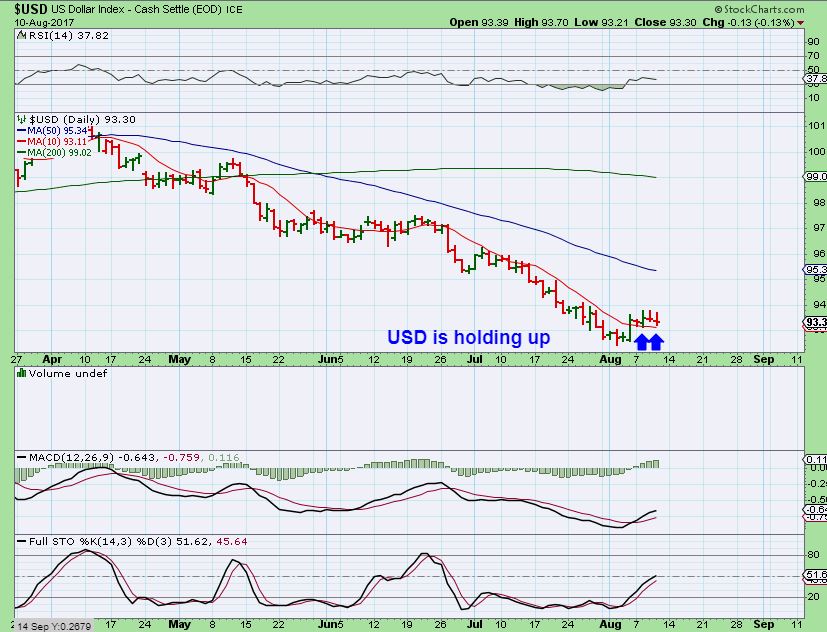The height and width of the screenshot is (632, 827).
Task: Click the Jul label on the date axis
Action: pyautogui.click(x=474, y=357)
